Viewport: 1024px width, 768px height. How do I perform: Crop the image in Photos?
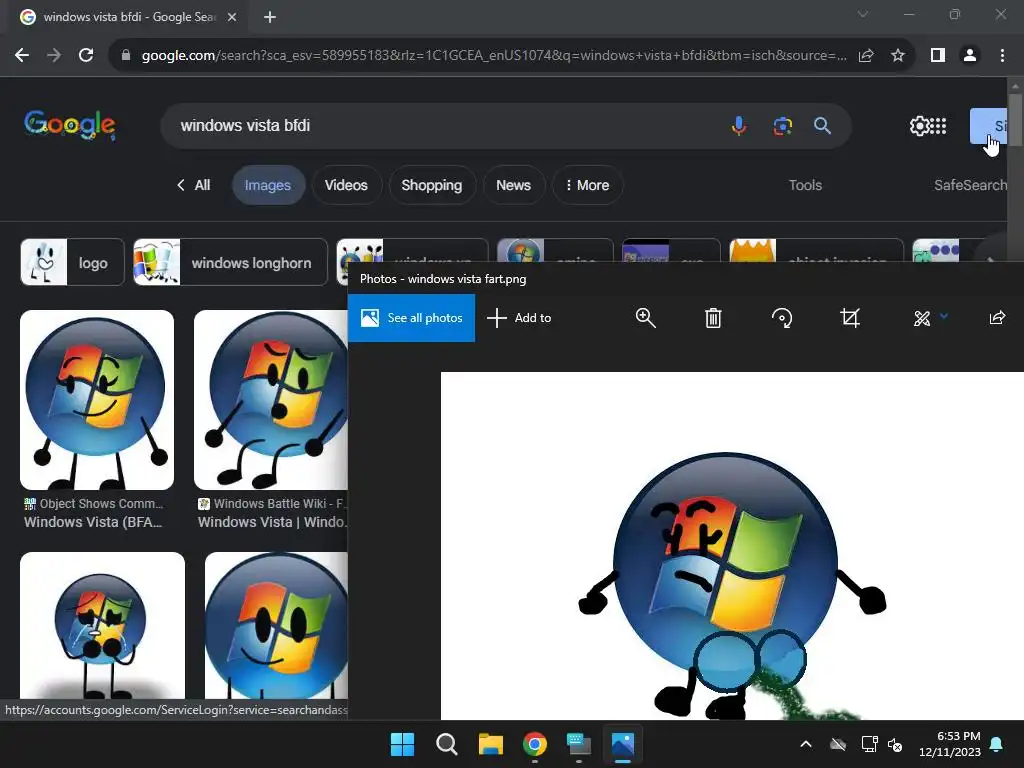coord(850,318)
